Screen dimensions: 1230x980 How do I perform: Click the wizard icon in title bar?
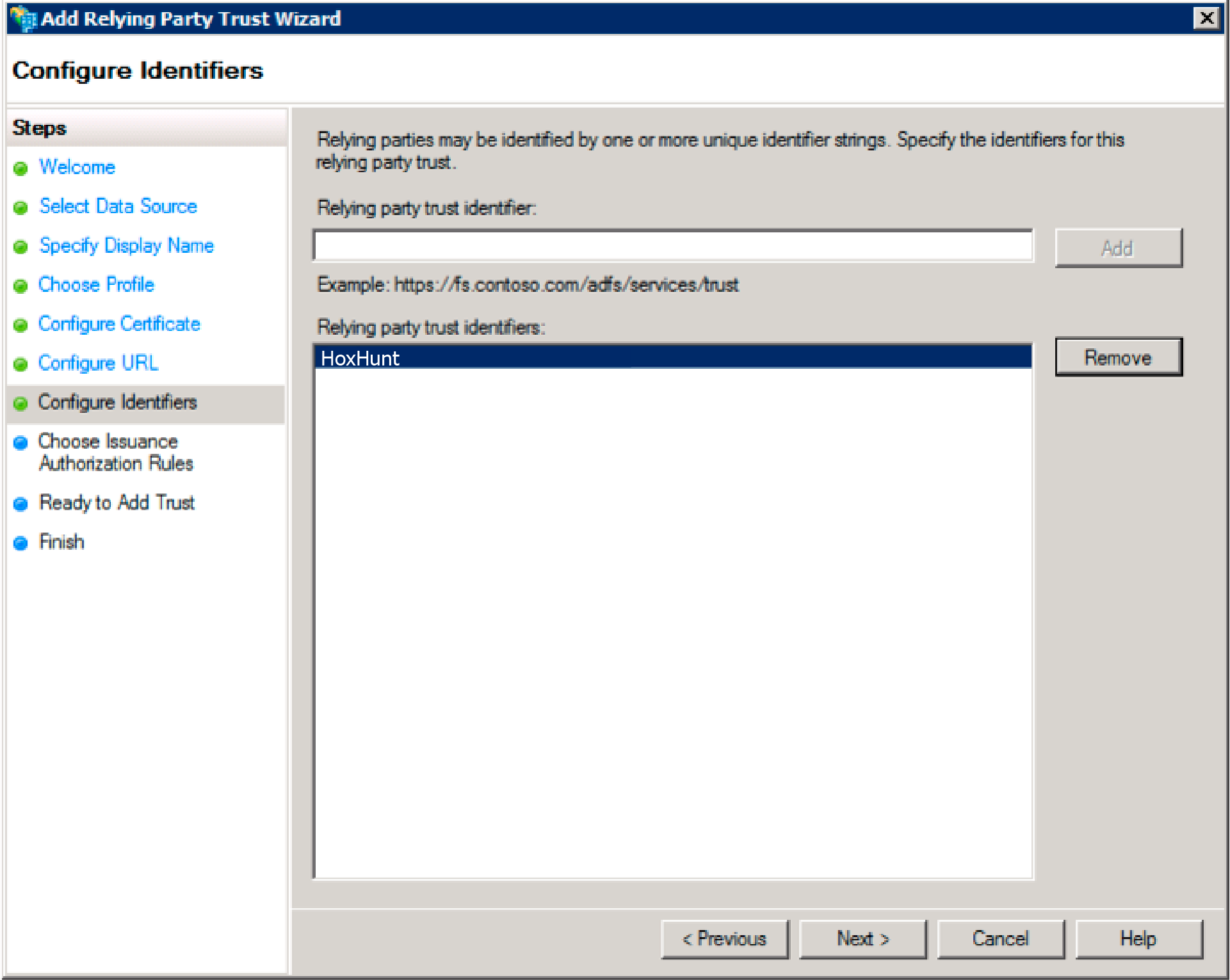23,18
